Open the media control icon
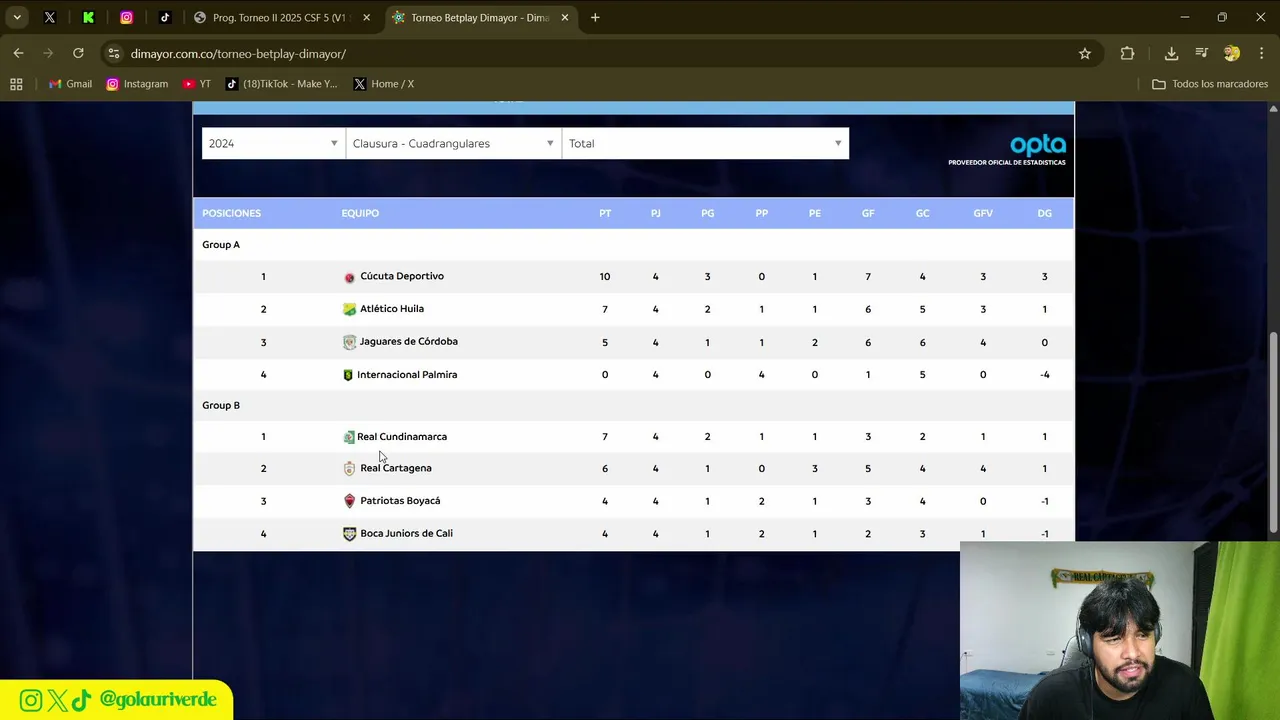Screen dimensions: 1280x720 (1202, 54)
